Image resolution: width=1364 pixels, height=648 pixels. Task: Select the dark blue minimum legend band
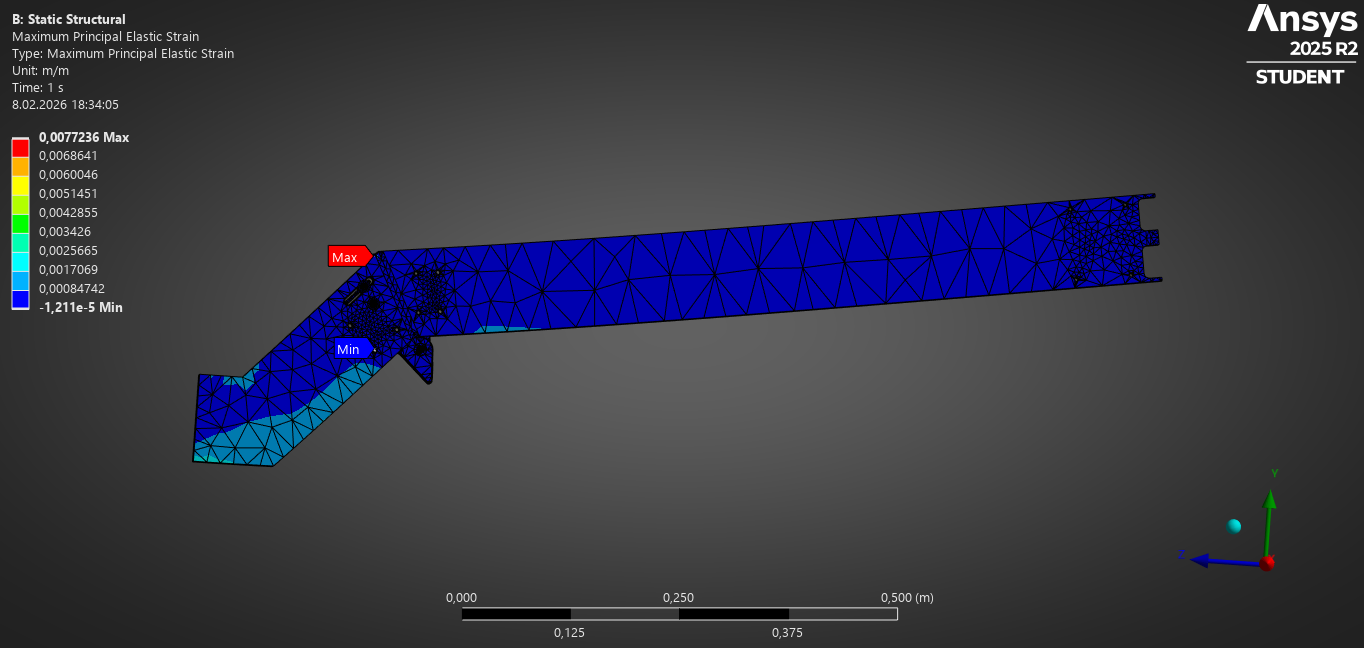20,299
